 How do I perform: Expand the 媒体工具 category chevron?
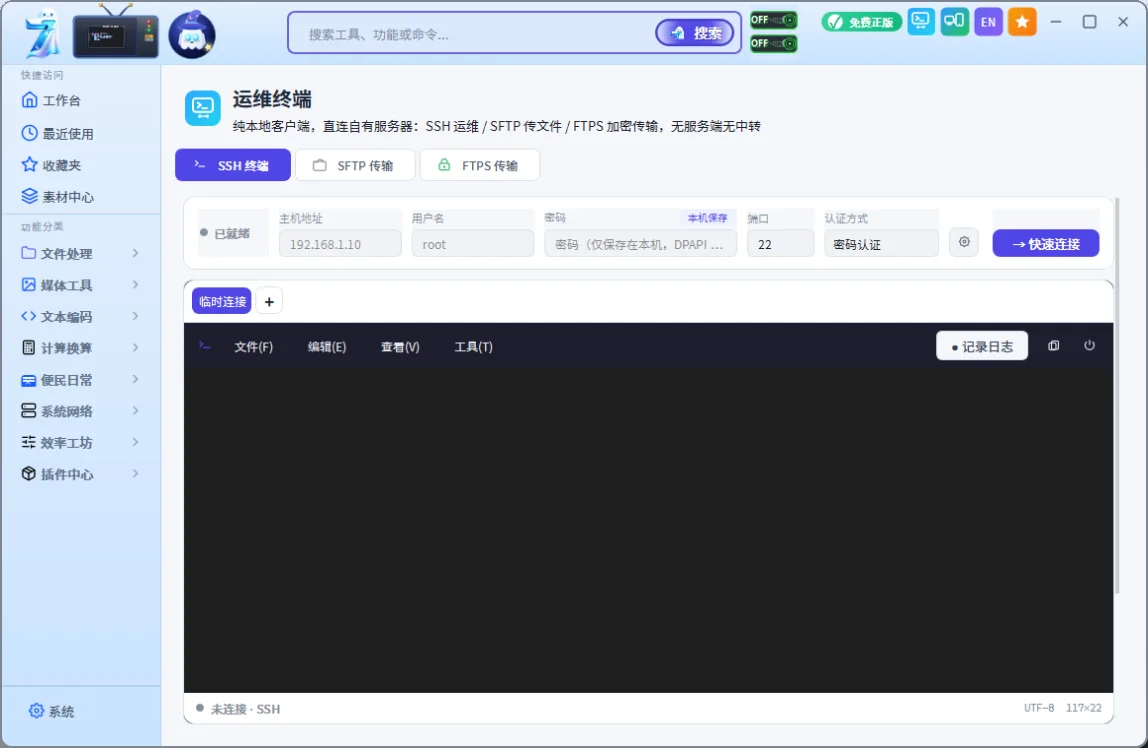135,285
